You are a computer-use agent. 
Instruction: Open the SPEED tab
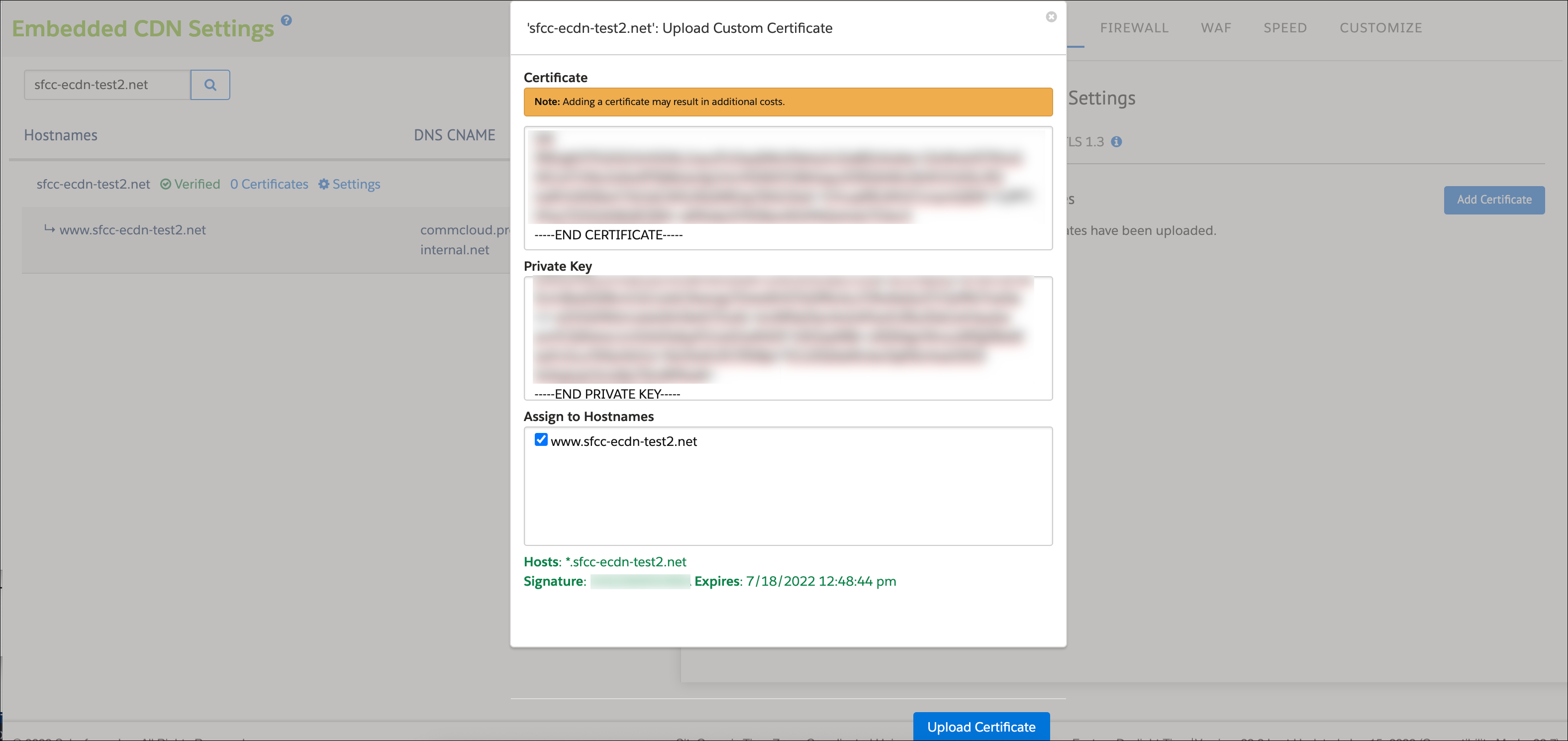1285,27
